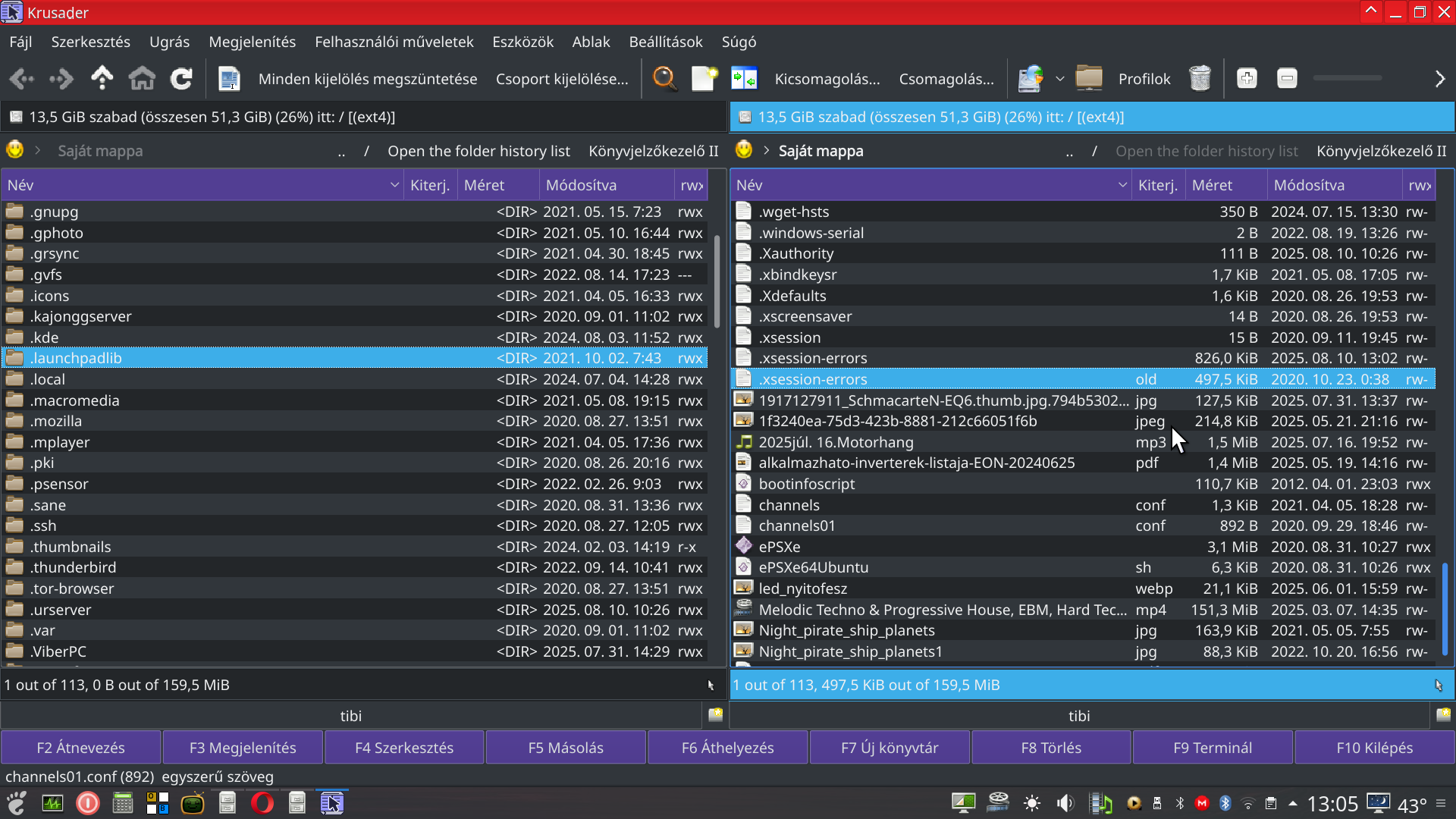This screenshot has height=819, width=1456.
Task: Open the file search magnifier icon
Action: pyautogui.click(x=665, y=79)
